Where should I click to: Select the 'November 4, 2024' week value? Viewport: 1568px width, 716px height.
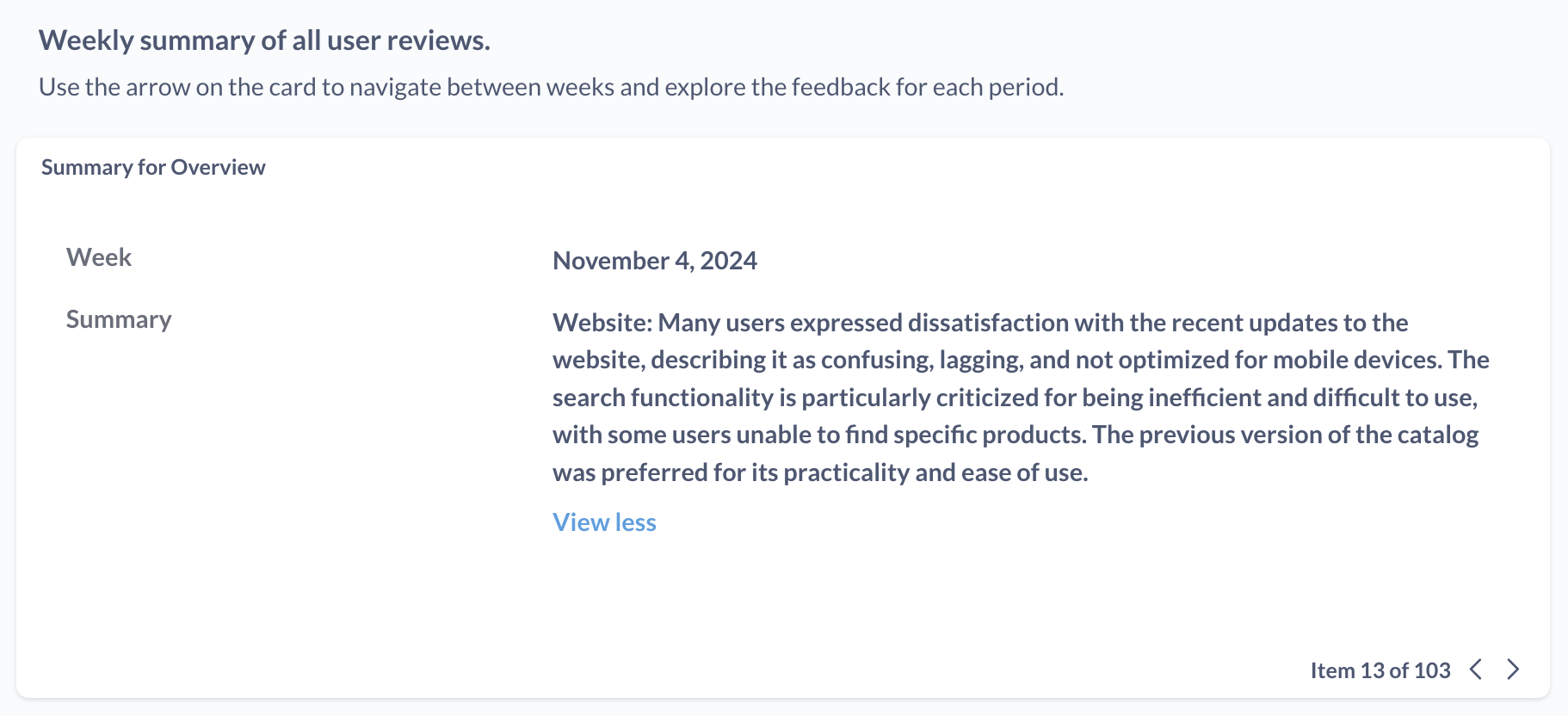655,260
